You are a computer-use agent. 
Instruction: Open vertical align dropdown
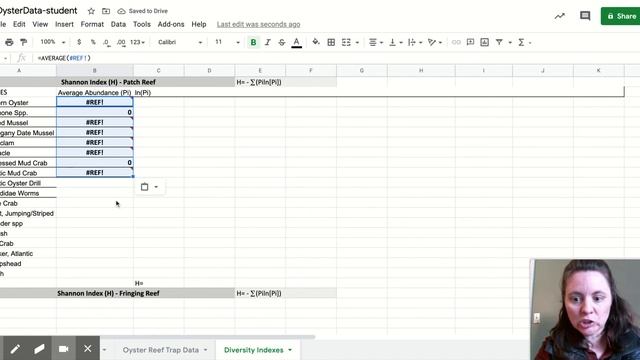click(x=396, y=42)
